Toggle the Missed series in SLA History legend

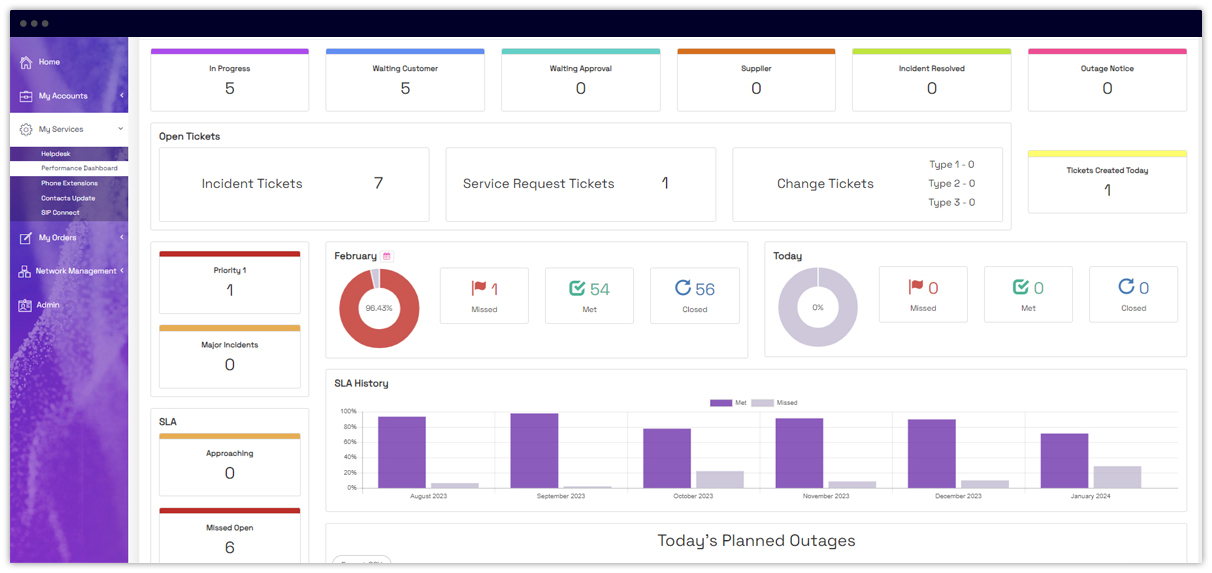[763, 403]
